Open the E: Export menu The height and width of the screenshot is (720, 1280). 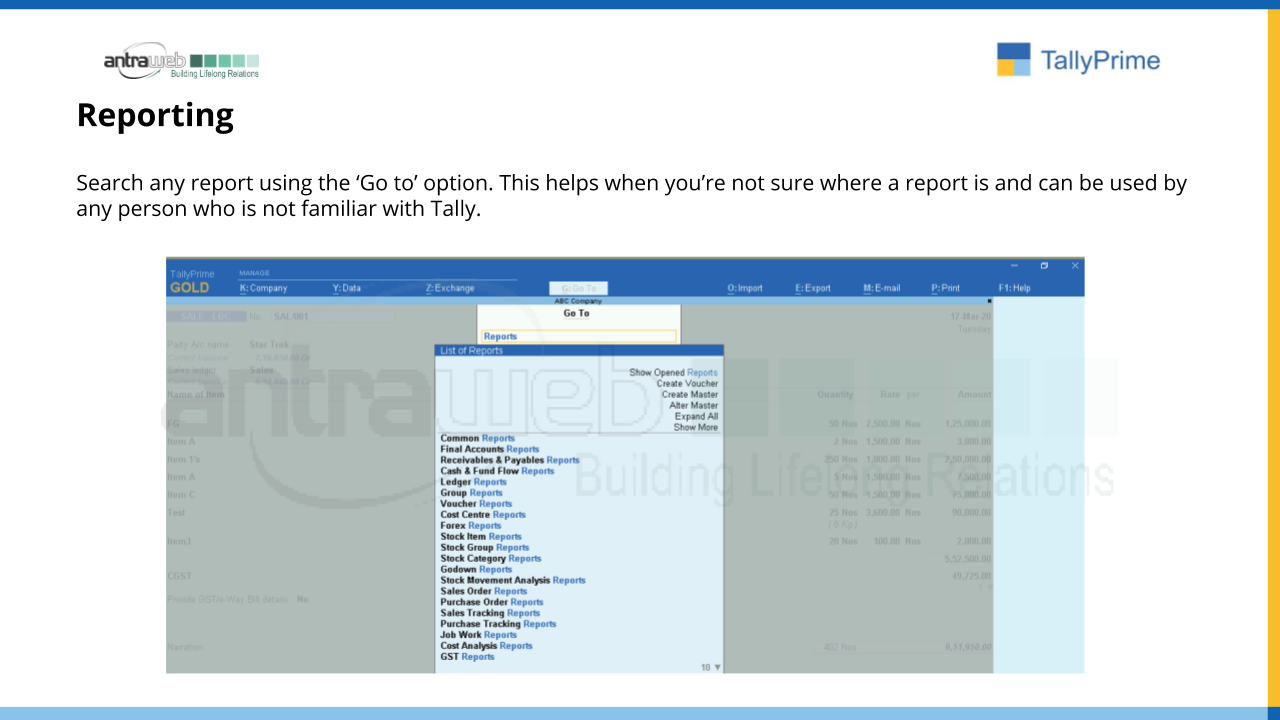pos(813,288)
